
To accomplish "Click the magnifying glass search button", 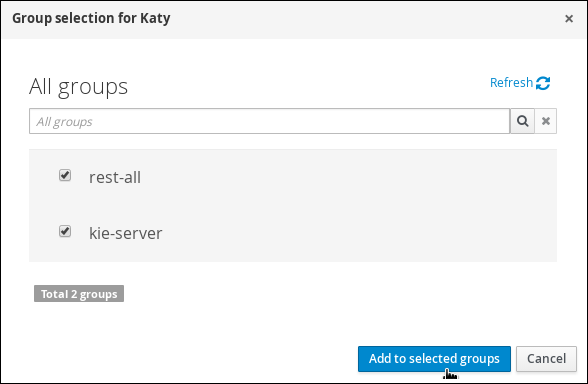I will pos(522,121).
